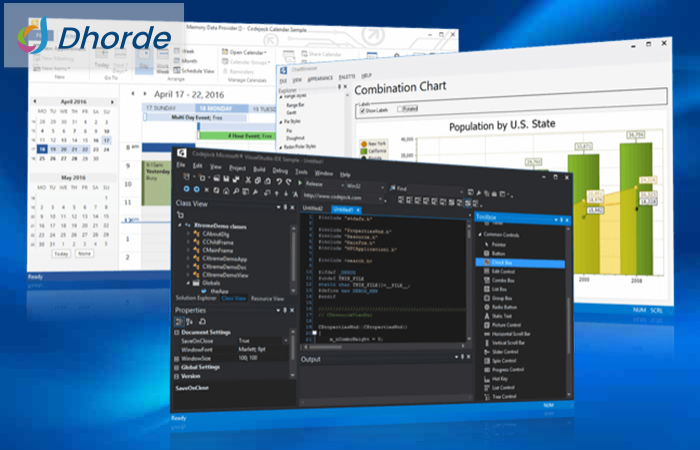
Task: Click the font 'A' icon in IDE toolbar
Action: pos(295,194)
